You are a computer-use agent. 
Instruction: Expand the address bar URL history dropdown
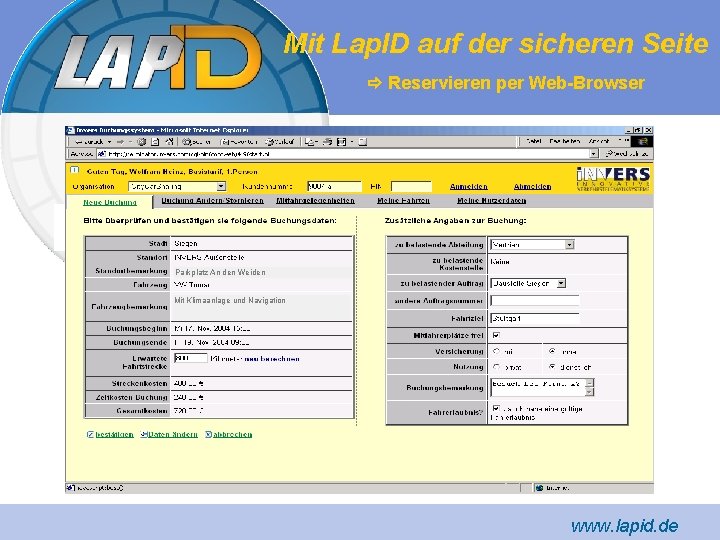pyautogui.click(x=594, y=154)
